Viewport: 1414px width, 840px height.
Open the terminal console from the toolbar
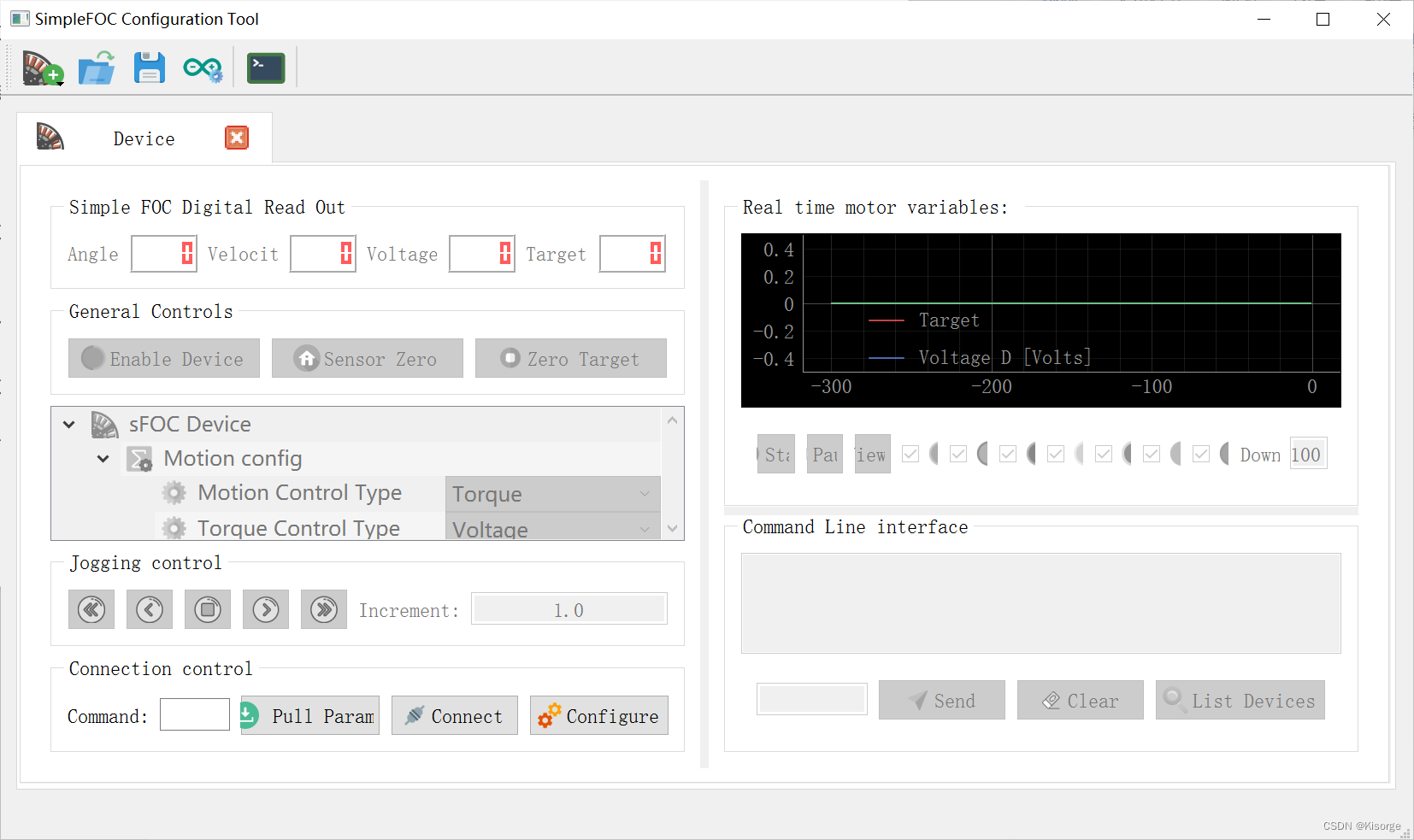[x=265, y=68]
